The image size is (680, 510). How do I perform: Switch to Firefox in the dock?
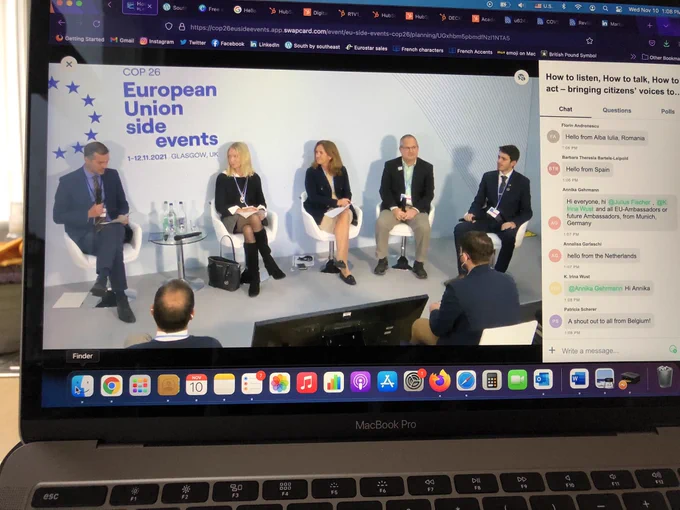440,381
